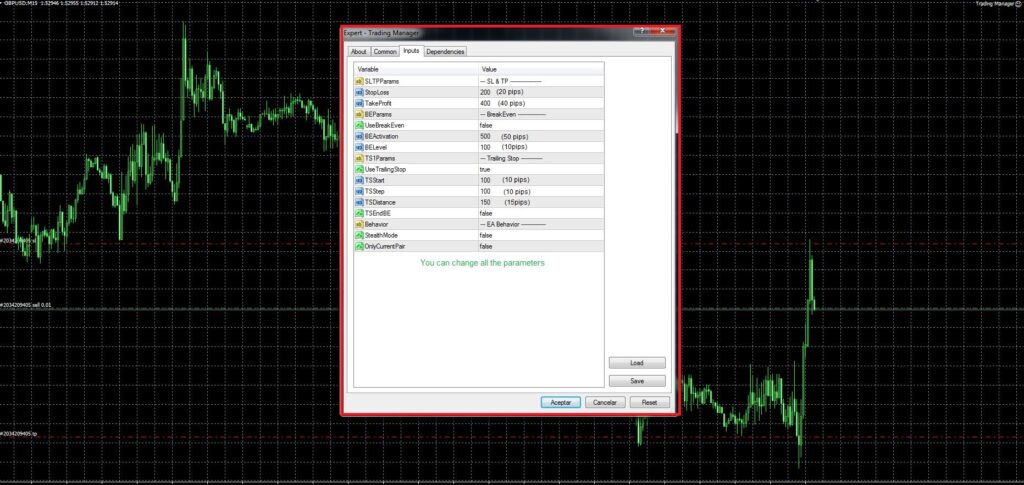Image resolution: width=1024 pixels, height=485 pixels.
Task: Select the TSDistance variable name
Action: (380, 202)
